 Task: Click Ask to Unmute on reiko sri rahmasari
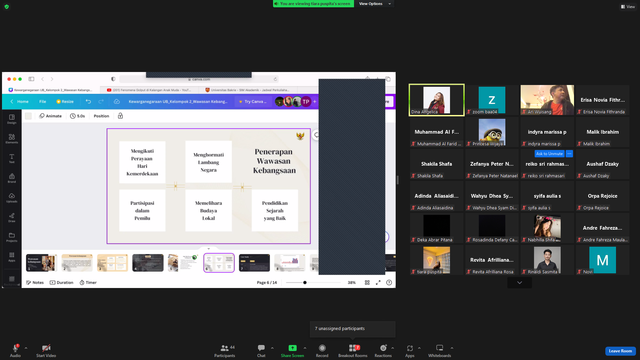click(x=549, y=153)
